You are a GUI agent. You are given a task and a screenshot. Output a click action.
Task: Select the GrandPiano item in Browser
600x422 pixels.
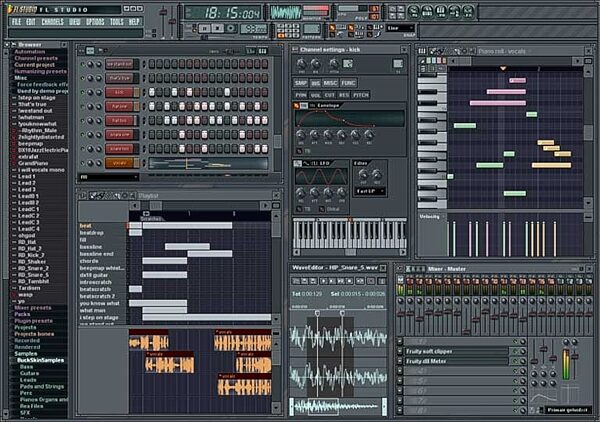click(x=33, y=163)
